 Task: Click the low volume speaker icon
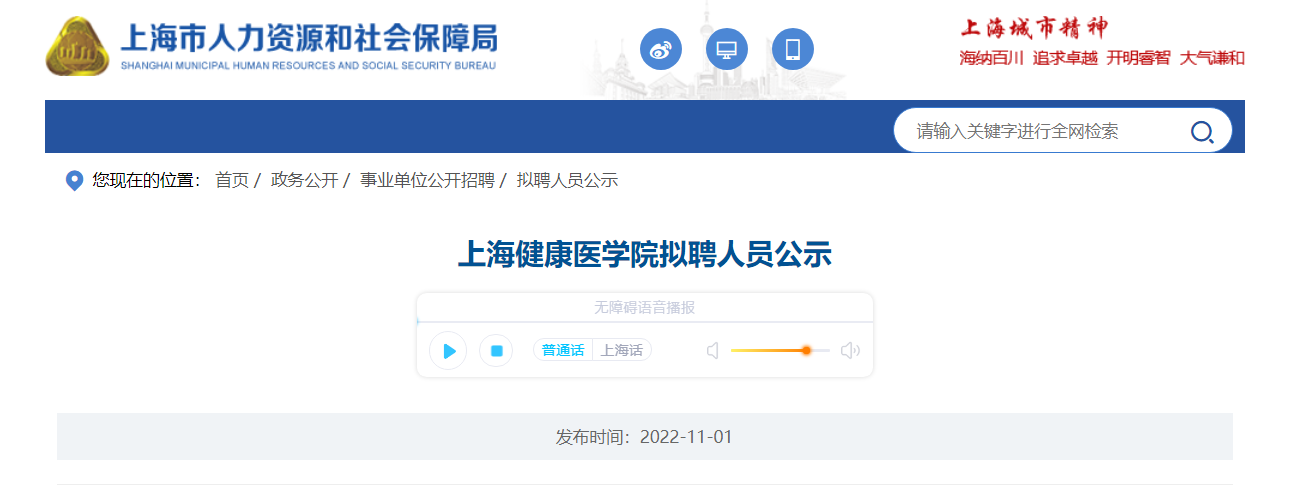click(713, 350)
